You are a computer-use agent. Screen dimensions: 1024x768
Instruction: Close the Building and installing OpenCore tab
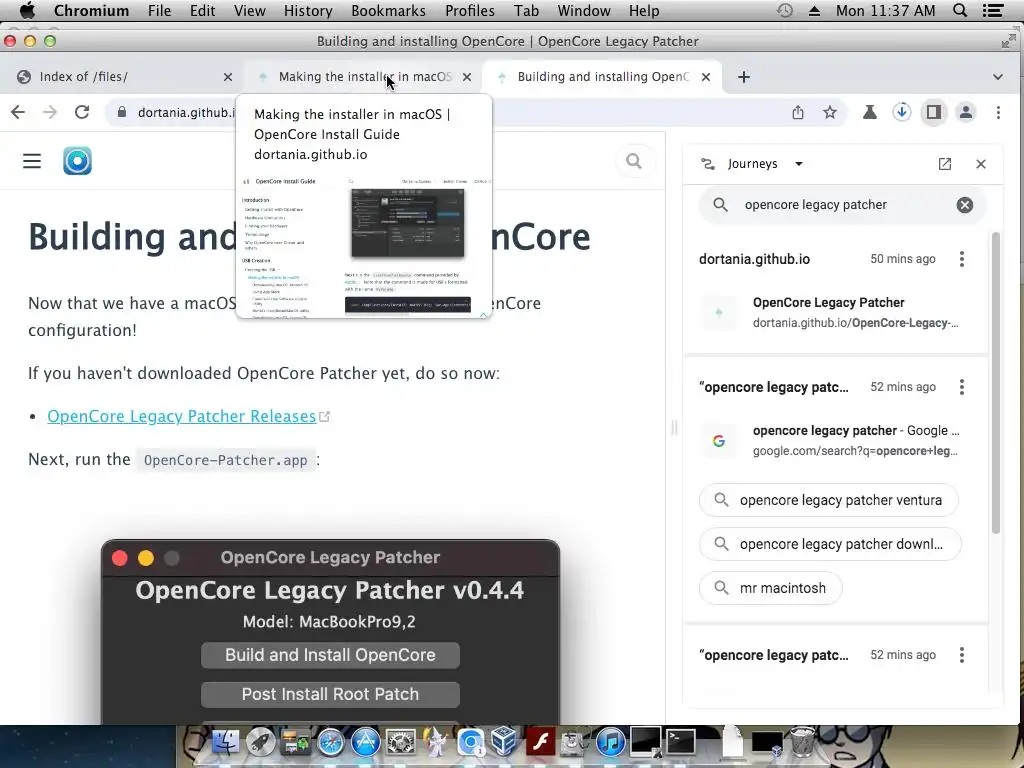coord(706,77)
